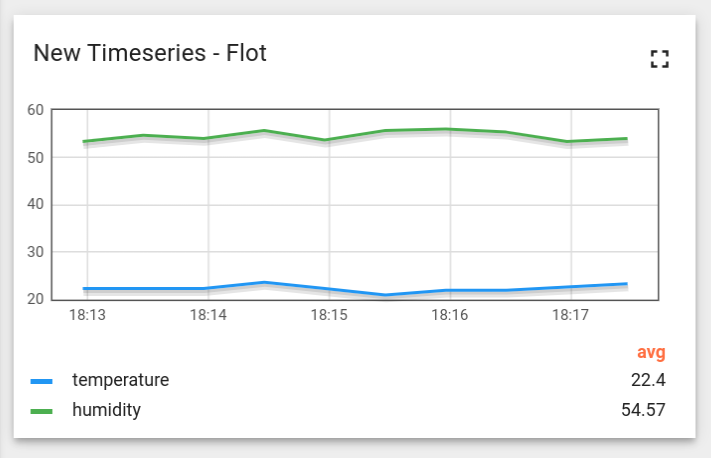Image resolution: width=711 pixels, height=458 pixels.
Task: Toggle humidity series via legend label
Action: click(x=107, y=410)
